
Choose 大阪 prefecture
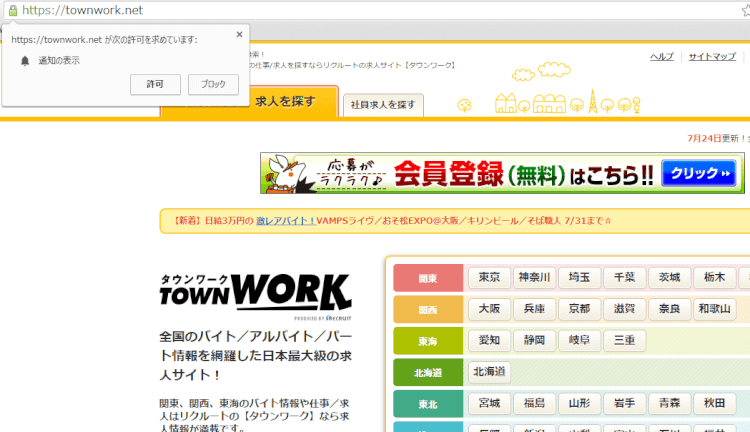pos(489,309)
